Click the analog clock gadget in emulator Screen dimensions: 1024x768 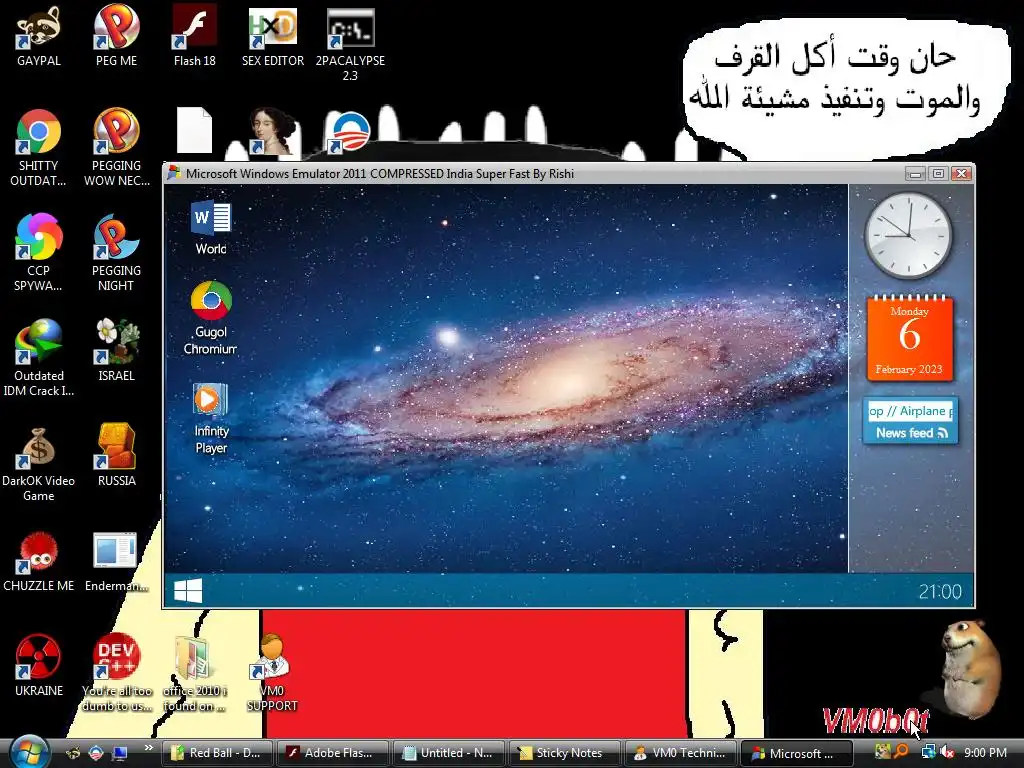coord(908,236)
